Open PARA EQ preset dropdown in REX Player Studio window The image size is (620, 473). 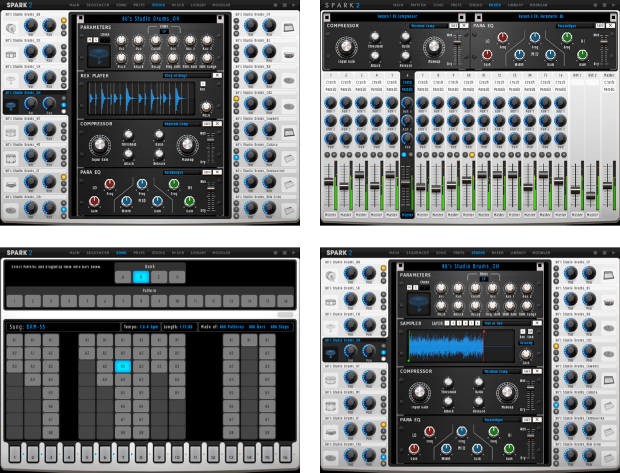pyautogui.click(x=181, y=172)
